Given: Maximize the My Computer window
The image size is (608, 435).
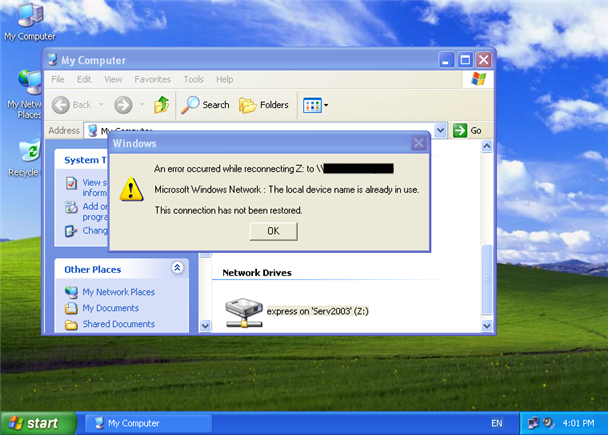Looking at the screenshot, I should [465, 60].
